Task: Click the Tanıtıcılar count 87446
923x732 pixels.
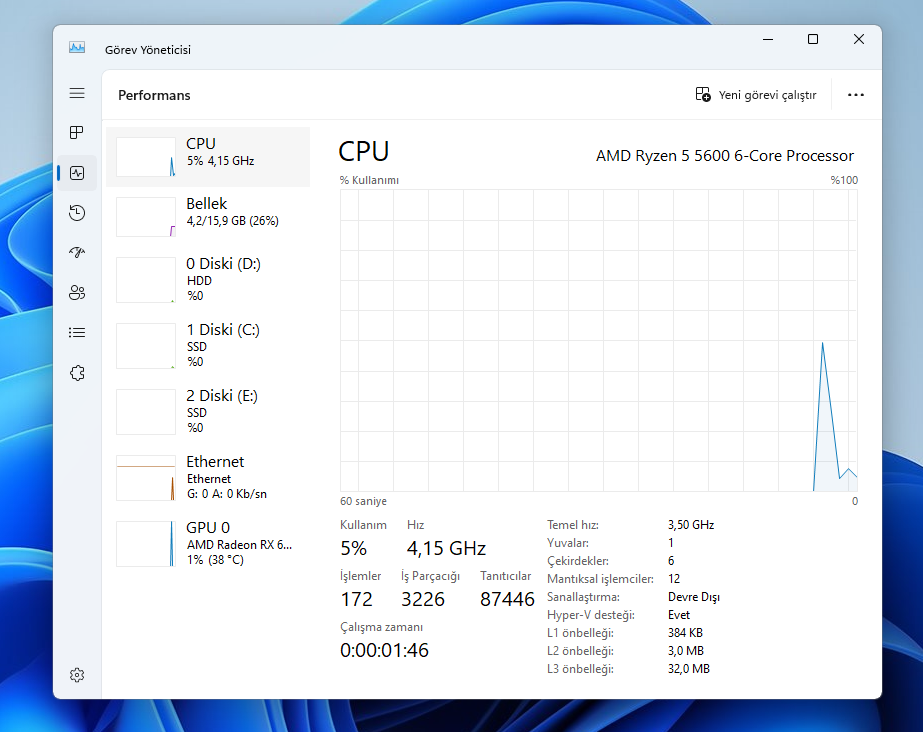Action: coord(507,599)
